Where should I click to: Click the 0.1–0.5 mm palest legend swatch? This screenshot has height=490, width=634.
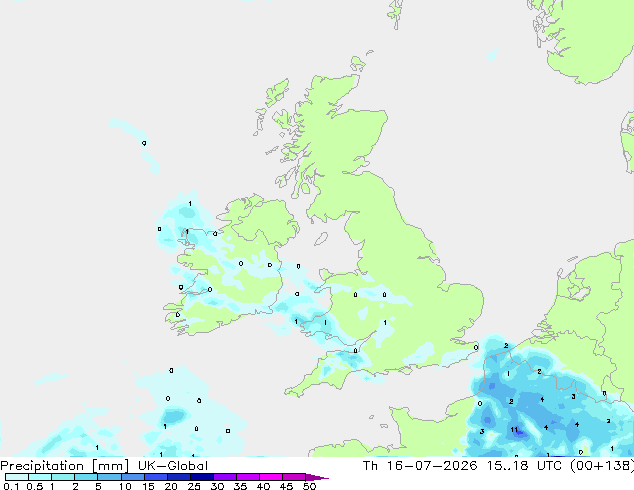[x=17, y=477]
